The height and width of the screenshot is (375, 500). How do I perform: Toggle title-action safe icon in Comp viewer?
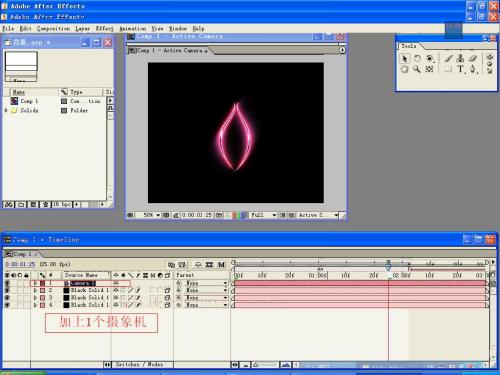[166, 215]
